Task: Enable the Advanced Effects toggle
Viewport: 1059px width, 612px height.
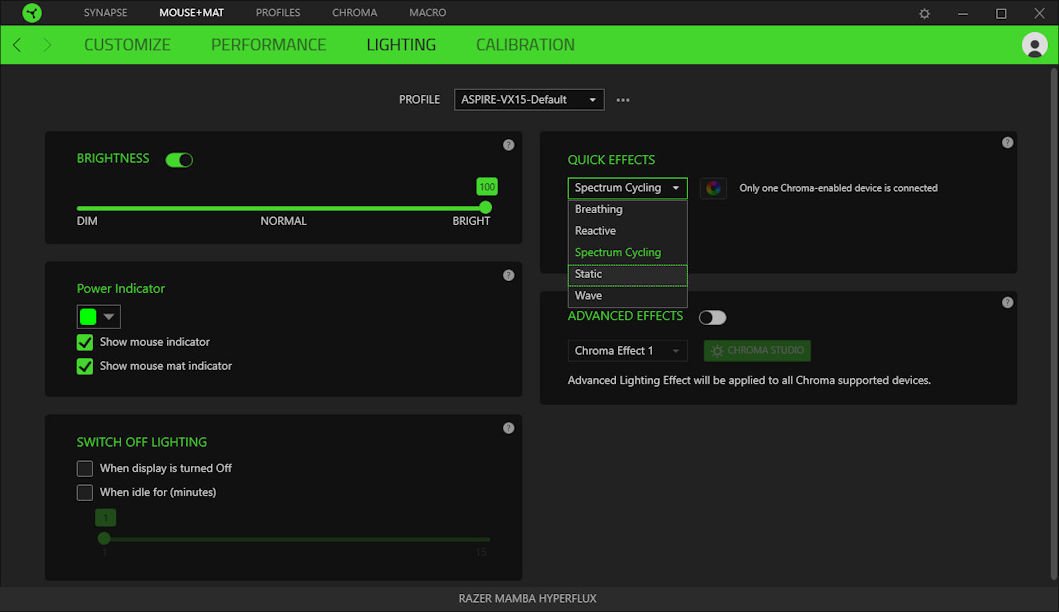Action: (713, 317)
